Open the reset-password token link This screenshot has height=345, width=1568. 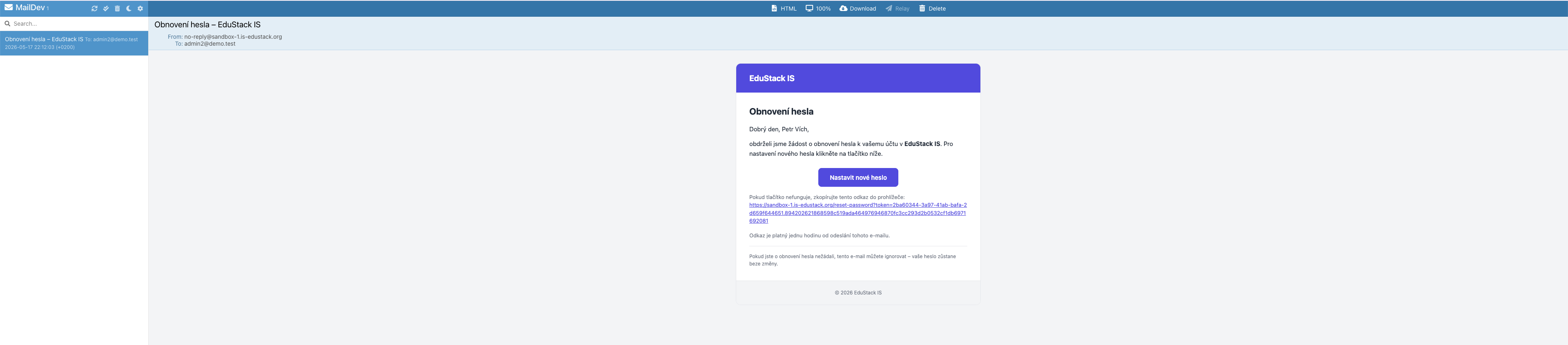pyautogui.click(x=857, y=212)
